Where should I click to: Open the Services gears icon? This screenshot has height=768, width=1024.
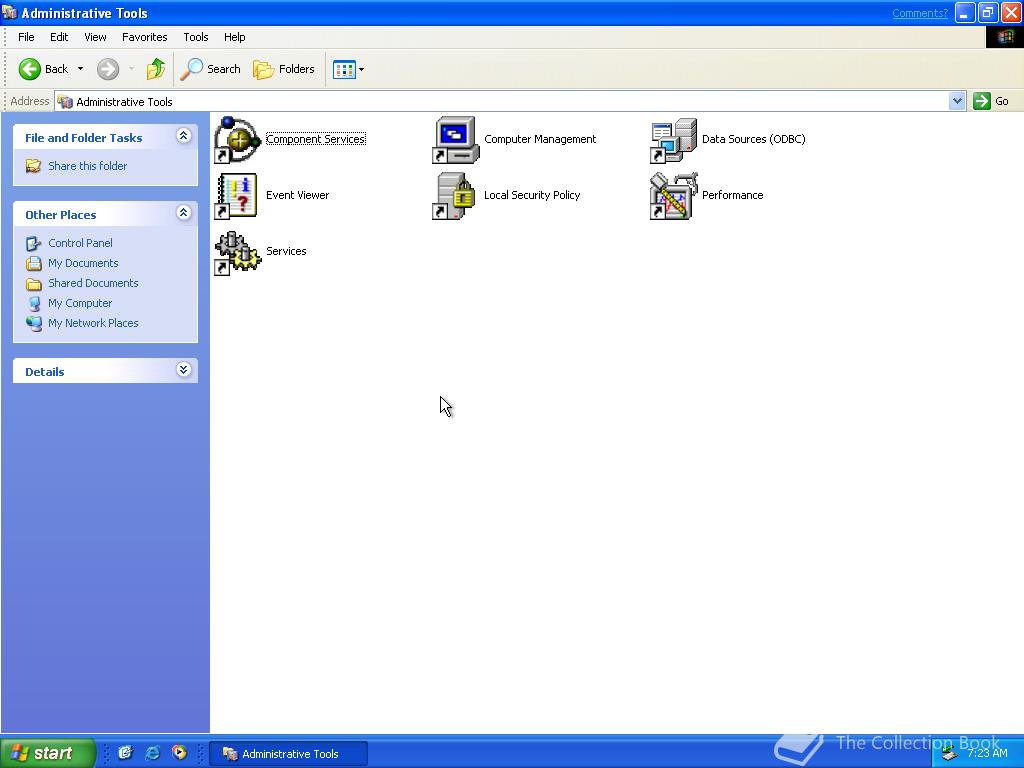point(238,252)
